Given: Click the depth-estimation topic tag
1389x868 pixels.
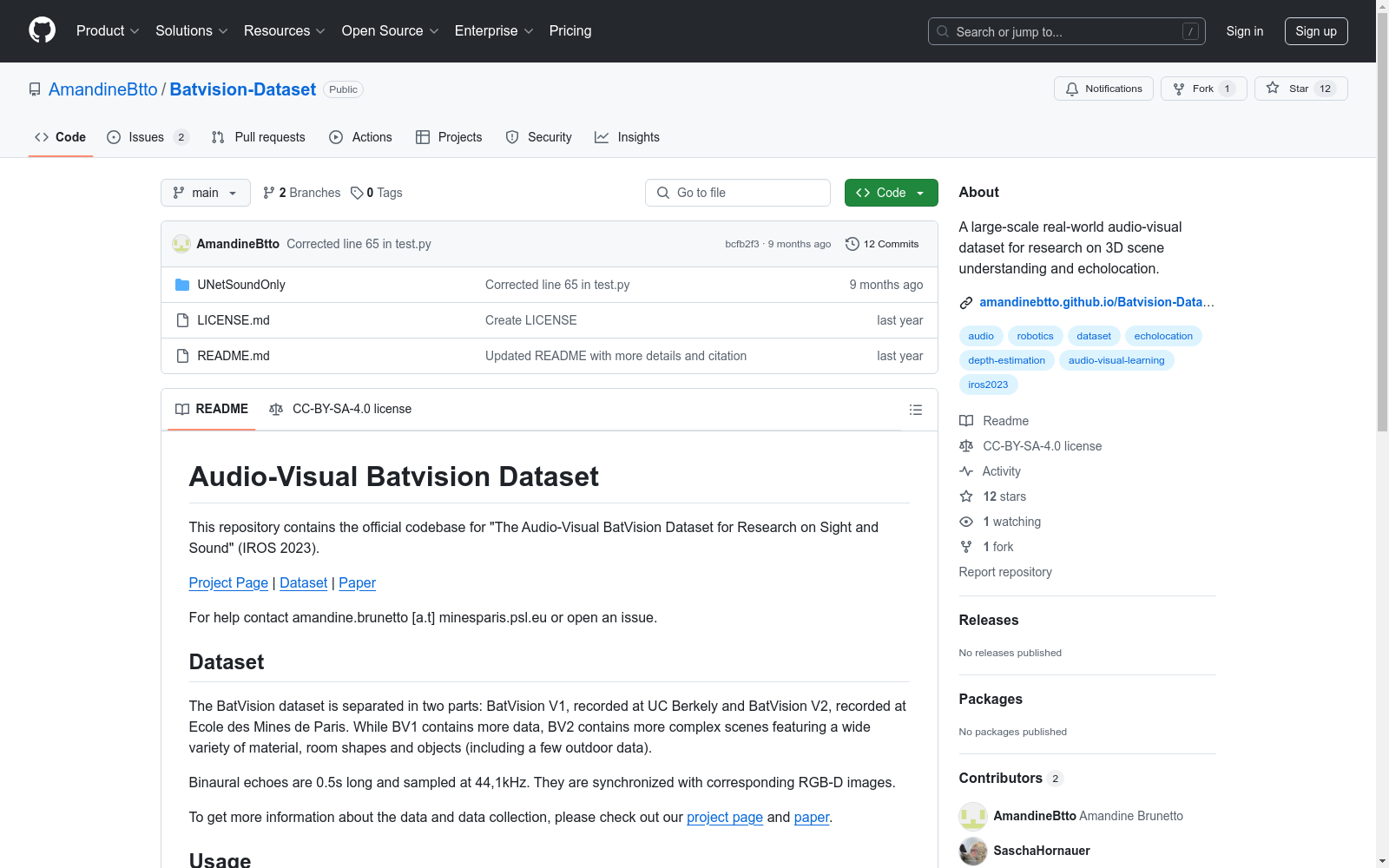Looking at the screenshot, I should (x=1007, y=360).
